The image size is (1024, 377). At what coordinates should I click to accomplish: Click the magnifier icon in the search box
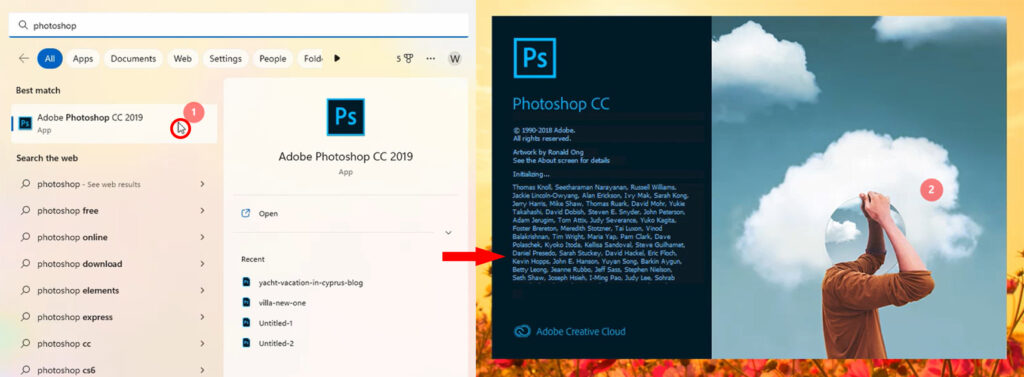(x=23, y=25)
